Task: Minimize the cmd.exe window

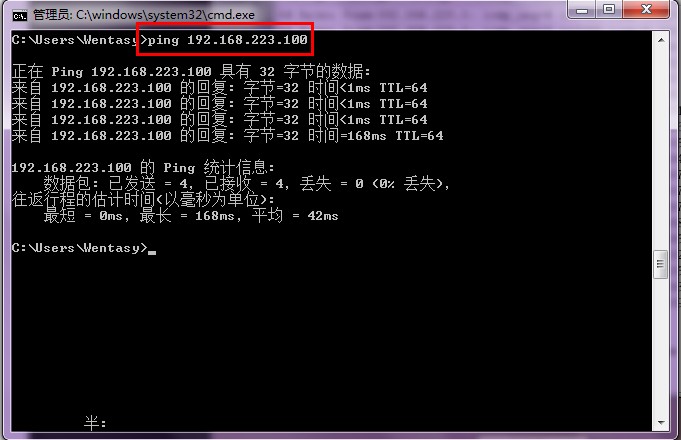Action: point(582,10)
